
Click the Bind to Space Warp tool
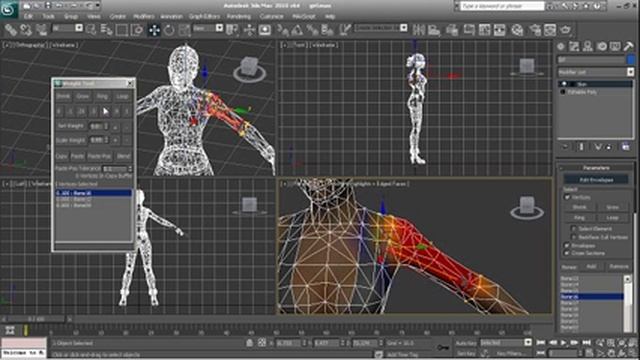tap(41, 29)
